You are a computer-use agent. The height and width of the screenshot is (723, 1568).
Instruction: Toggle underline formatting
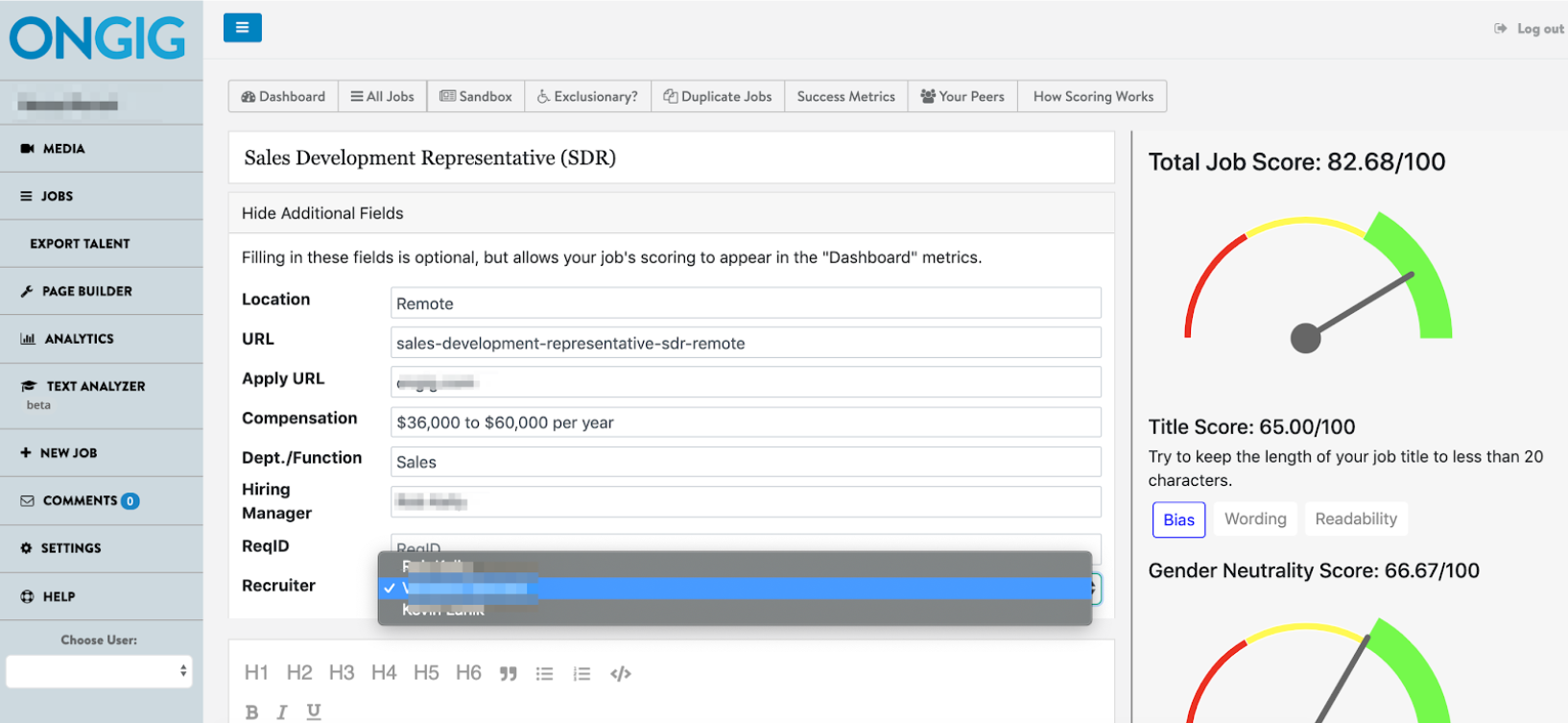click(x=314, y=711)
